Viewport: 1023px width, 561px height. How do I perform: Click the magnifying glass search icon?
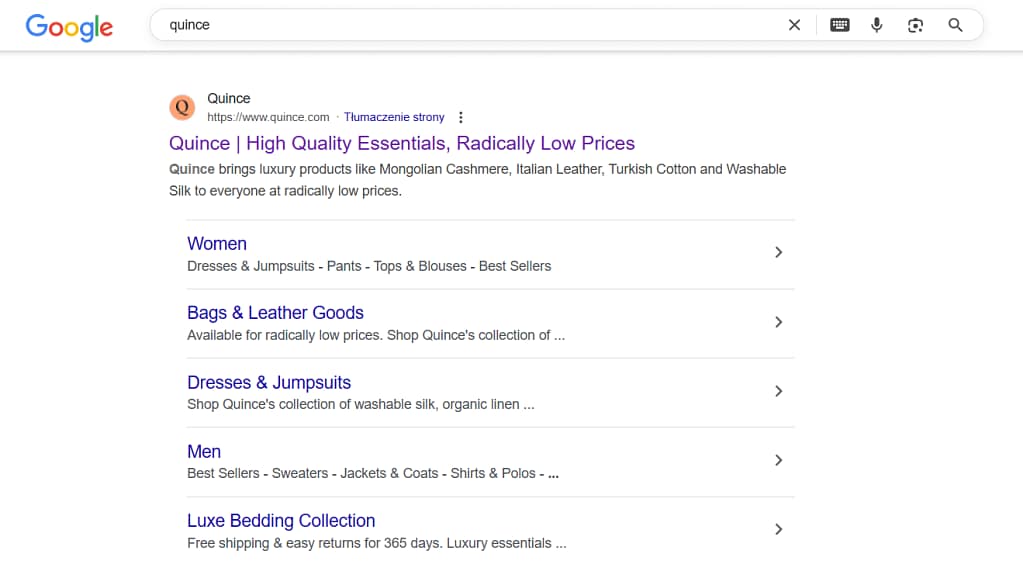(x=955, y=25)
